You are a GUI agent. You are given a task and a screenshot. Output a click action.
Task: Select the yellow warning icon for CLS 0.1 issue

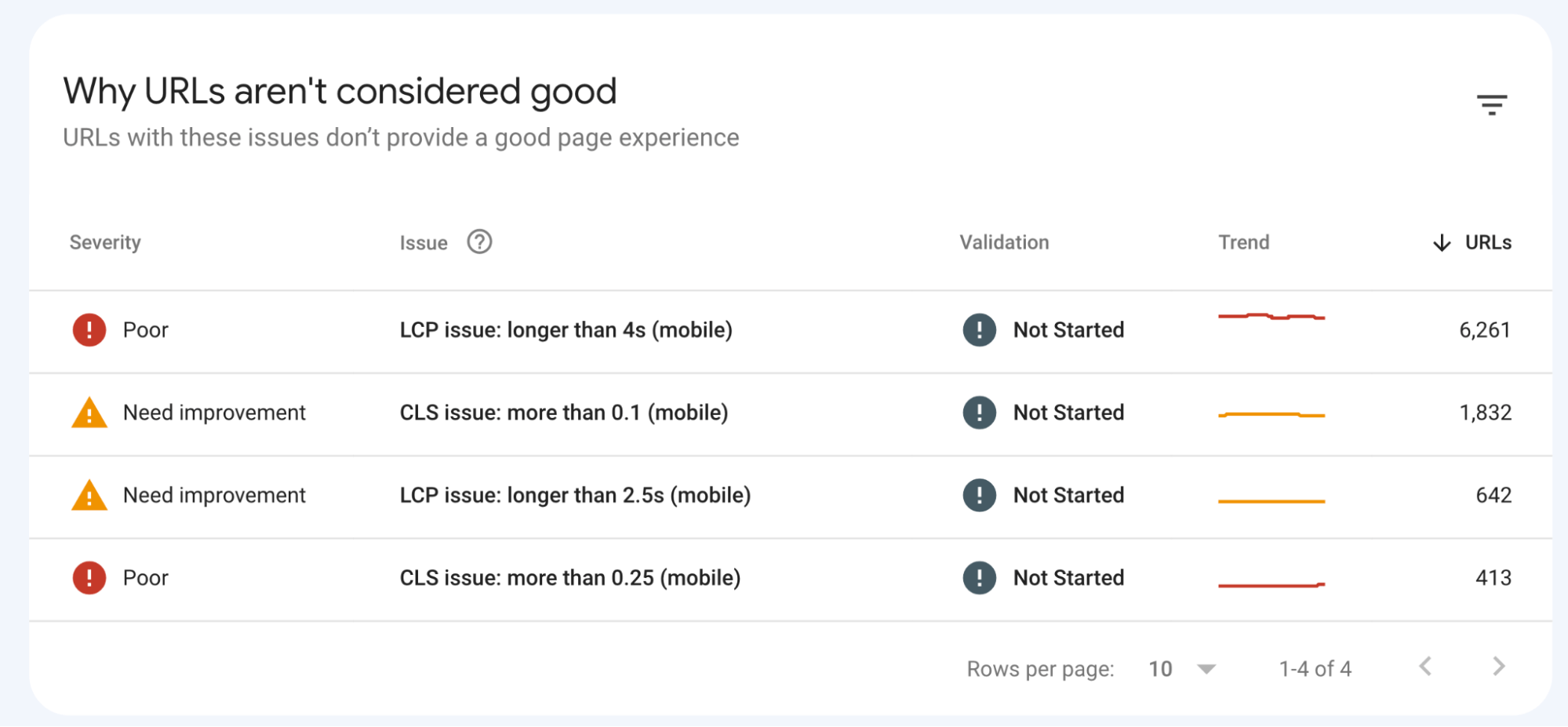[x=89, y=413]
